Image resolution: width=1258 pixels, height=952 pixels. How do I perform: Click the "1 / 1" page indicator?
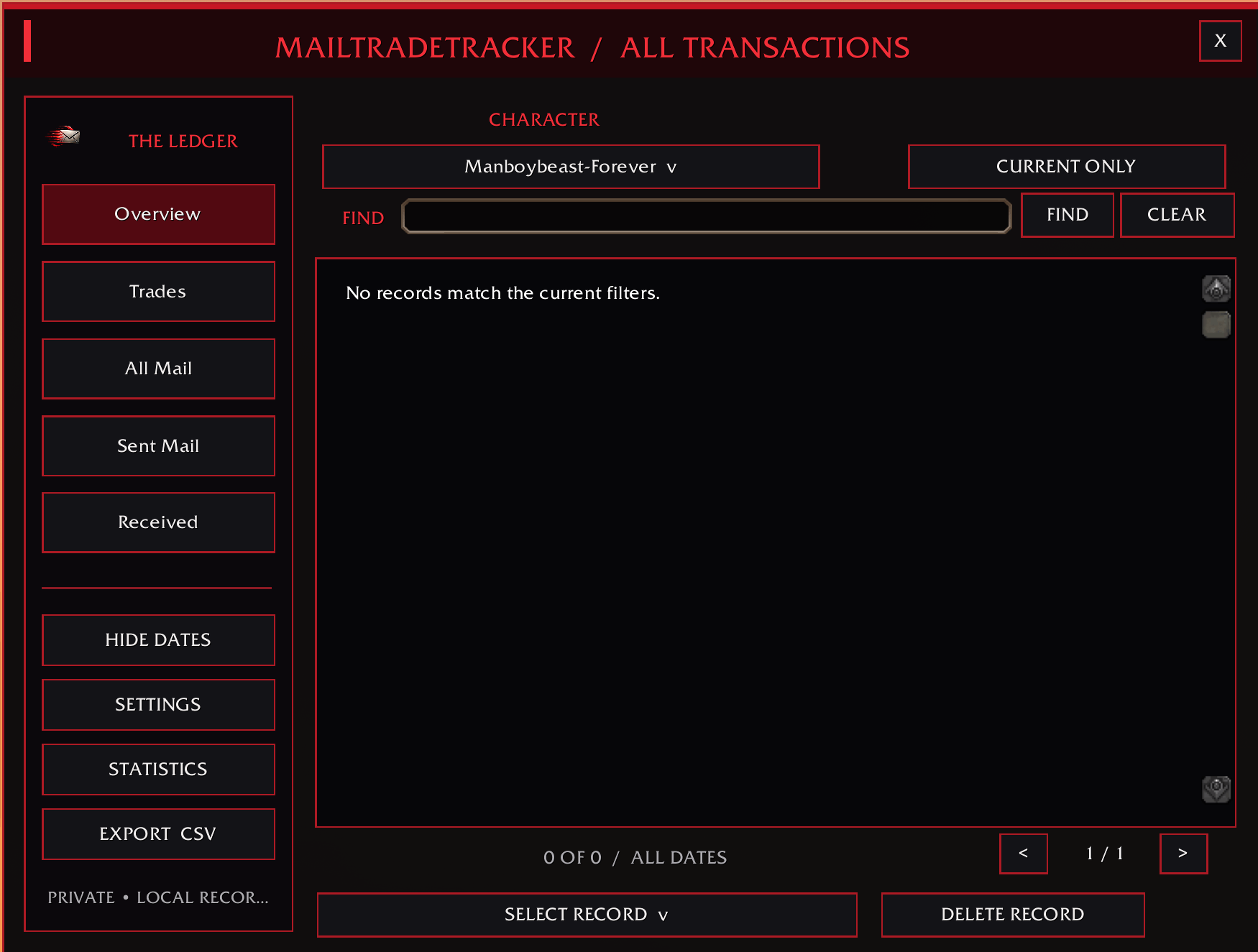click(1104, 854)
